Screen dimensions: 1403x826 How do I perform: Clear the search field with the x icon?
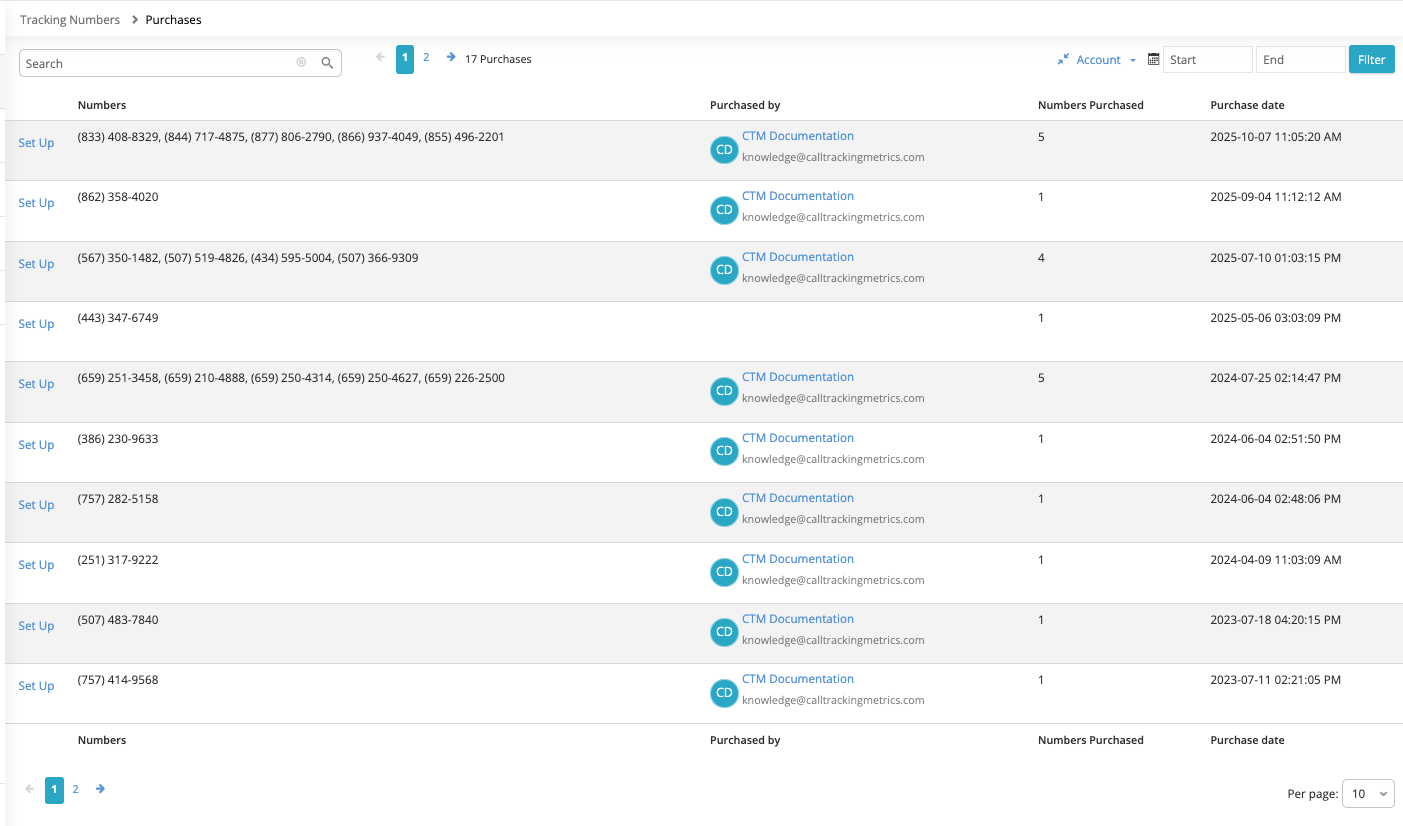click(301, 63)
